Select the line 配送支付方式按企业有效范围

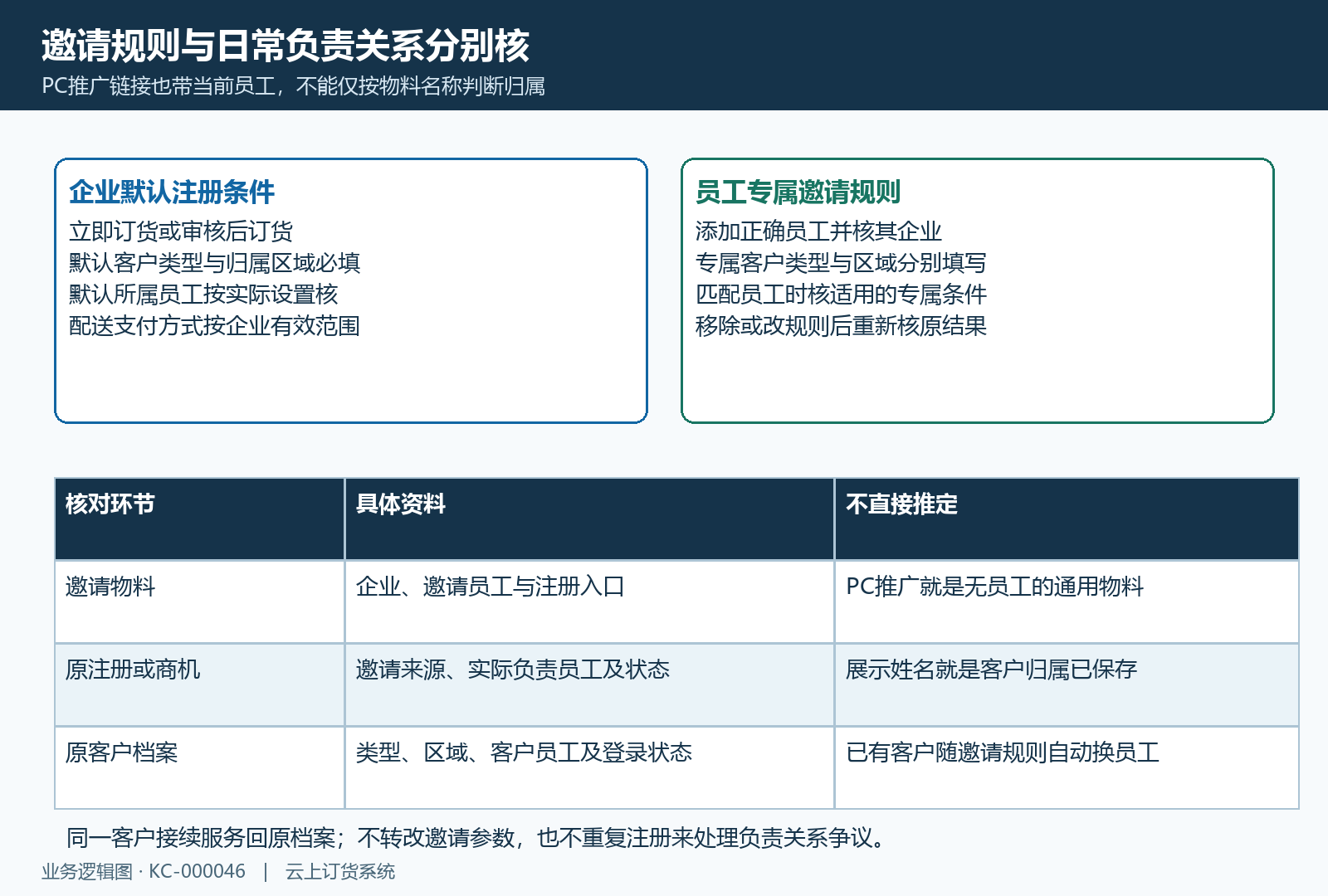(214, 326)
